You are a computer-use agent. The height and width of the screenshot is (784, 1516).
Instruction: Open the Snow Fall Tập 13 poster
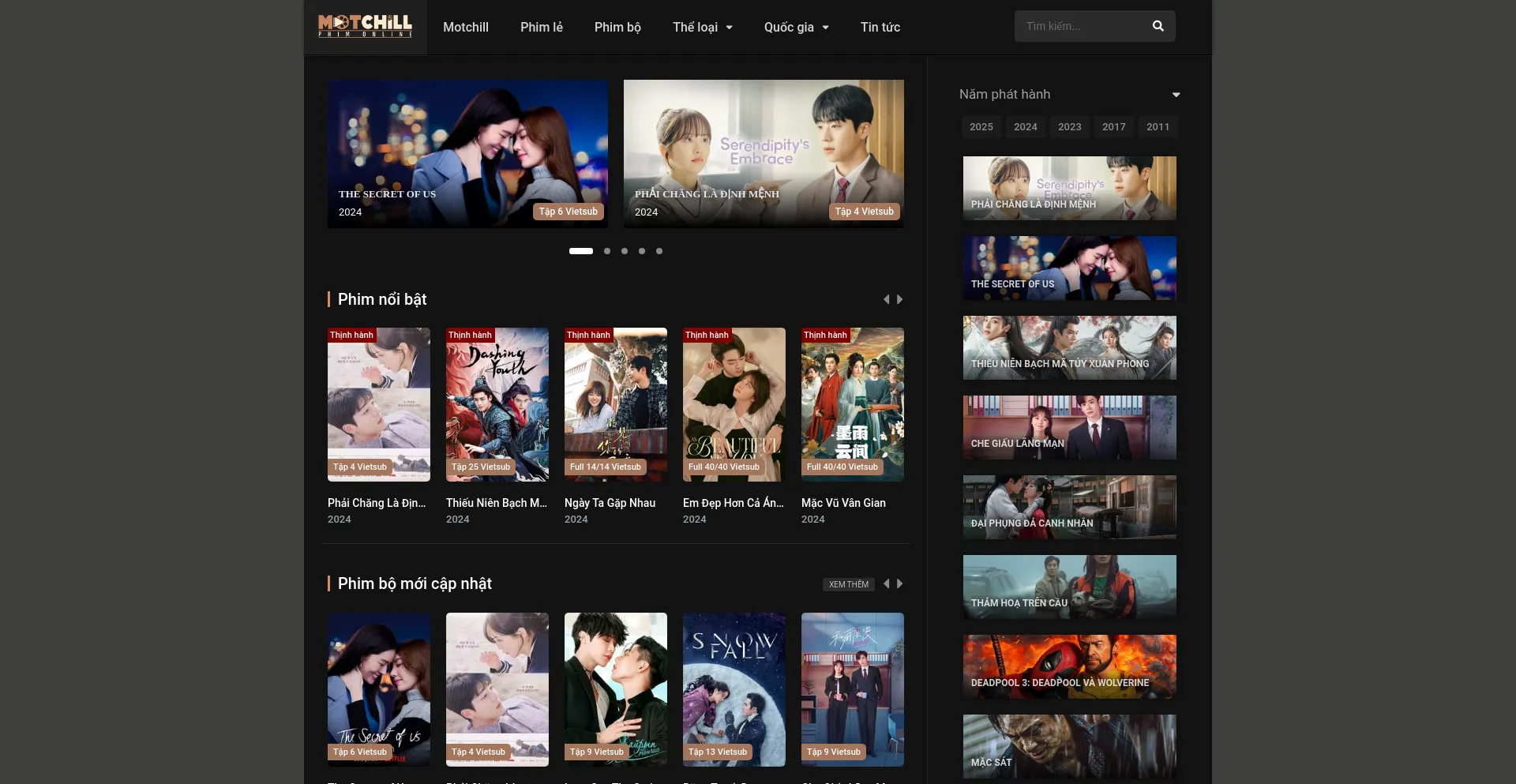coord(734,689)
